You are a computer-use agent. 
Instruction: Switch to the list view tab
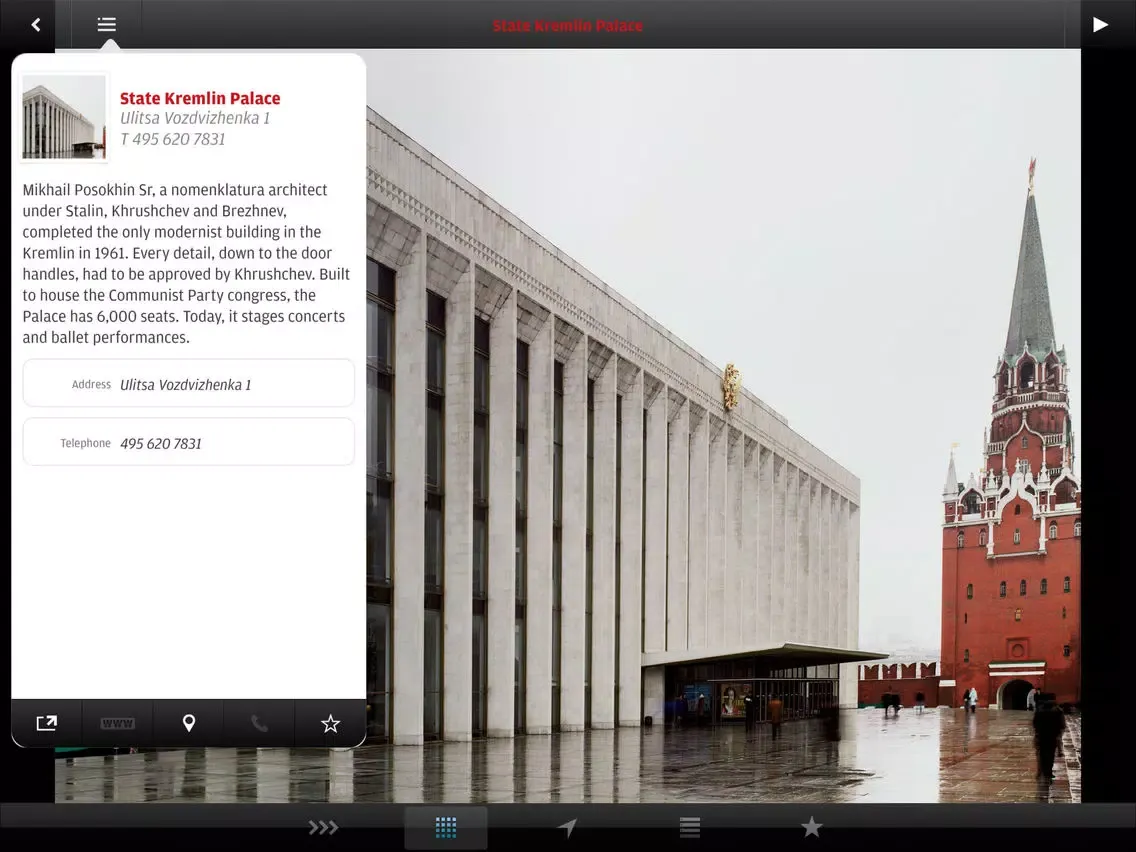690,827
